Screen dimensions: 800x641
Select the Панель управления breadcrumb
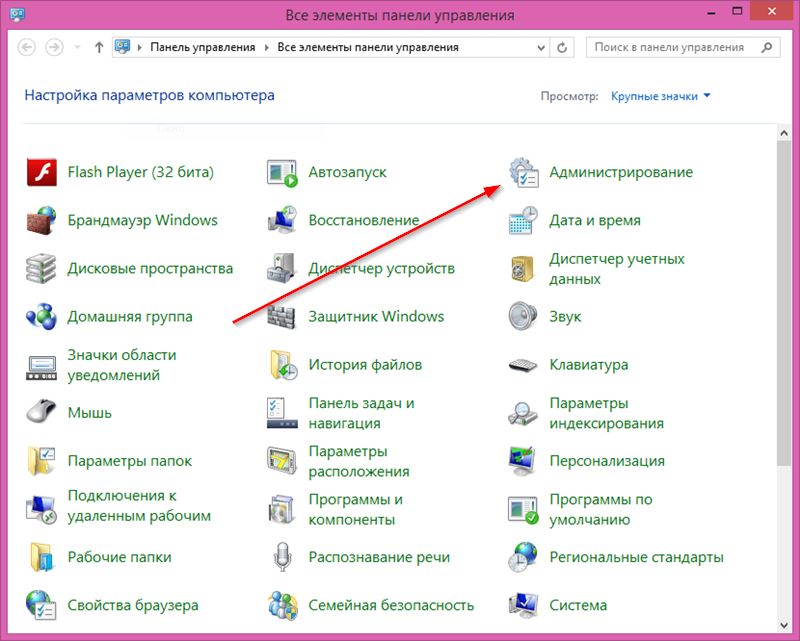[203, 47]
